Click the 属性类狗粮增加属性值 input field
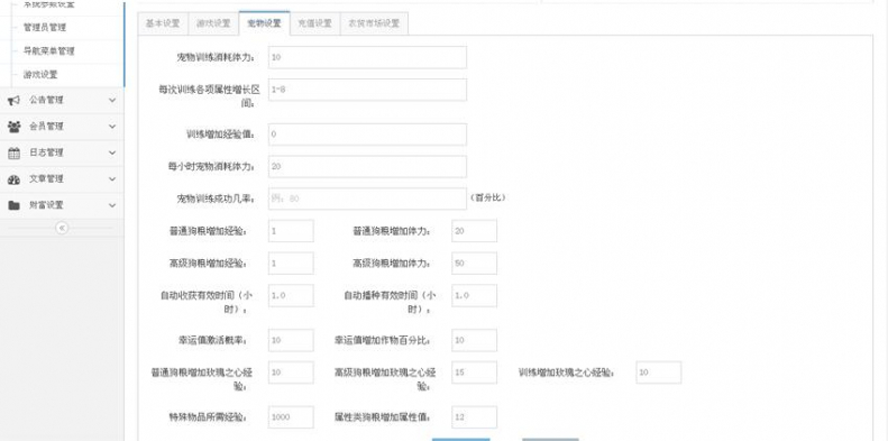This screenshot has width=888, height=441. click(x=475, y=417)
